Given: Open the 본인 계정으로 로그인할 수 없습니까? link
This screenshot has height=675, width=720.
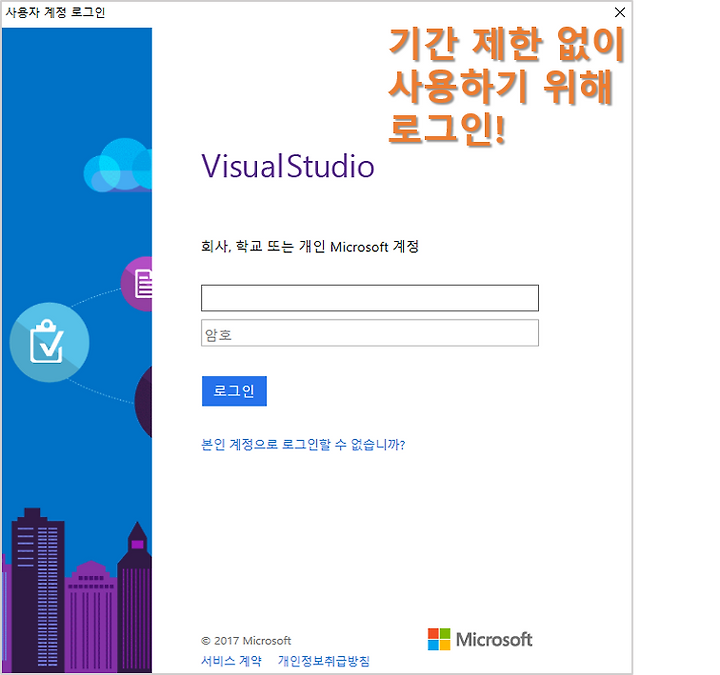Looking at the screenshot, I should 303,444.
